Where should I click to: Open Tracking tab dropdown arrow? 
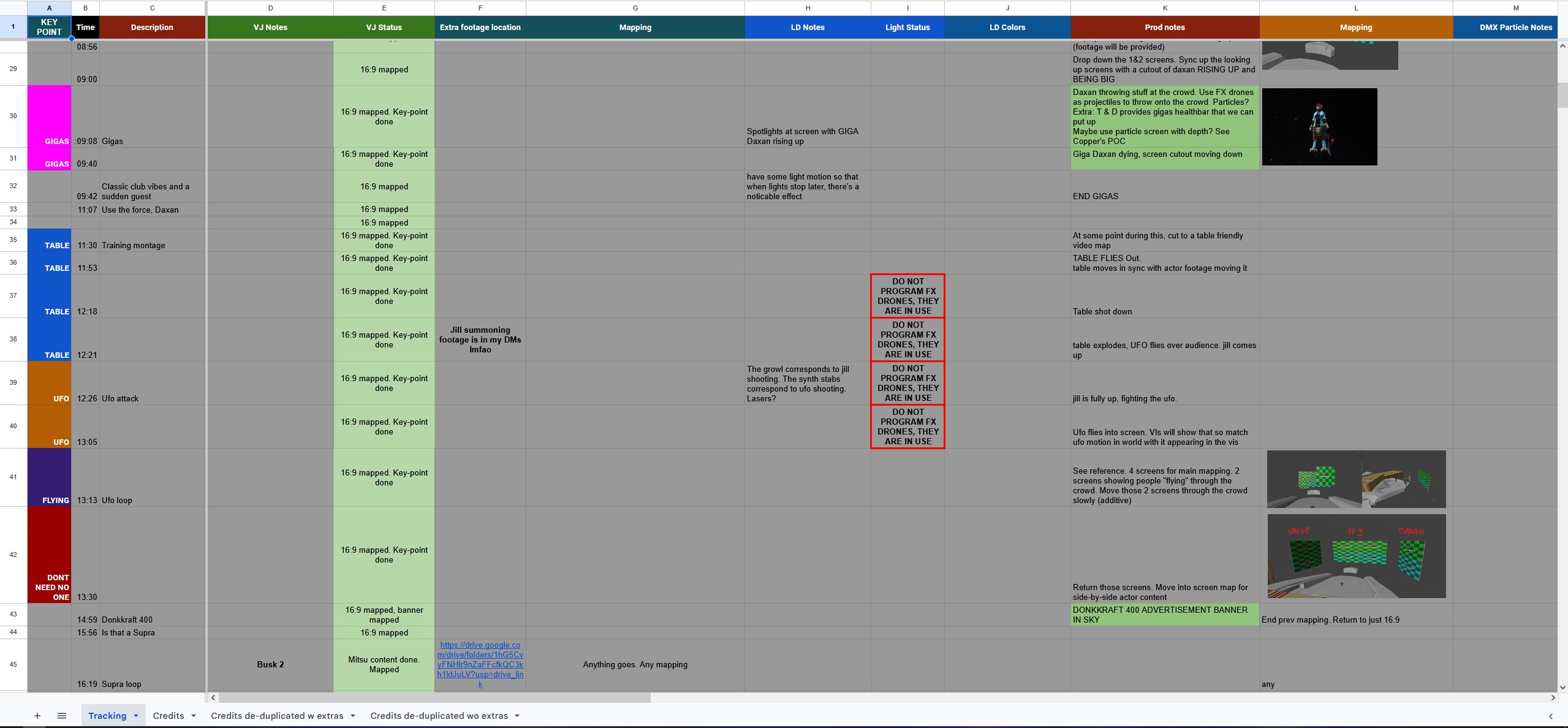click(136, 716)
